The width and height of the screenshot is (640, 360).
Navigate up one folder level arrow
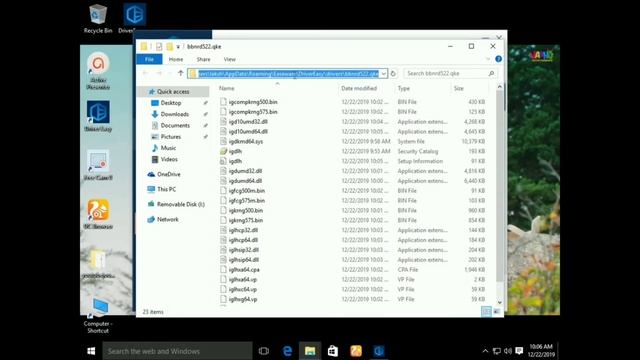click(x=181, y=73)
